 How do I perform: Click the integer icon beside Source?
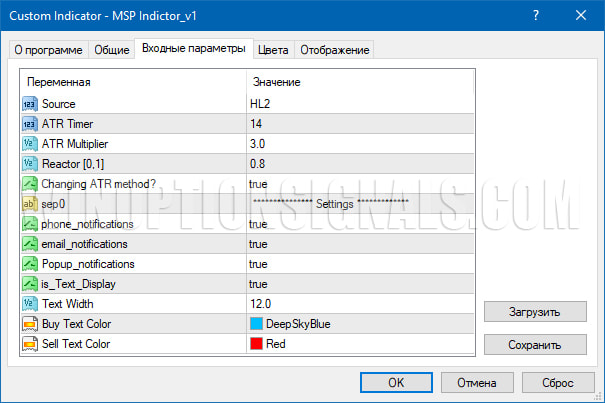(x=30, y=104)
